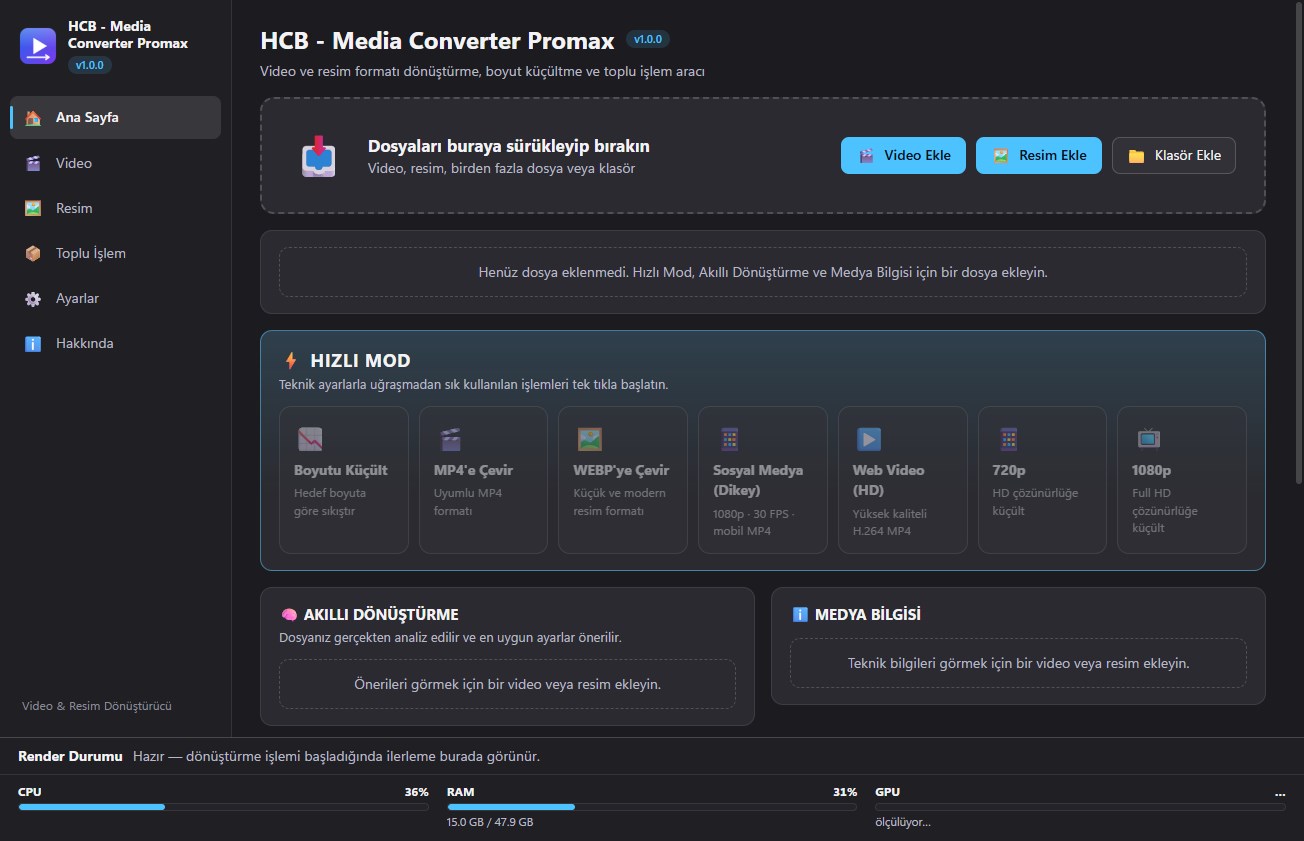Screen dimensions: 1304x841
Task: Click the 'Henüz dosya eklenmedi' placeholder box
Action: (763, 272)
